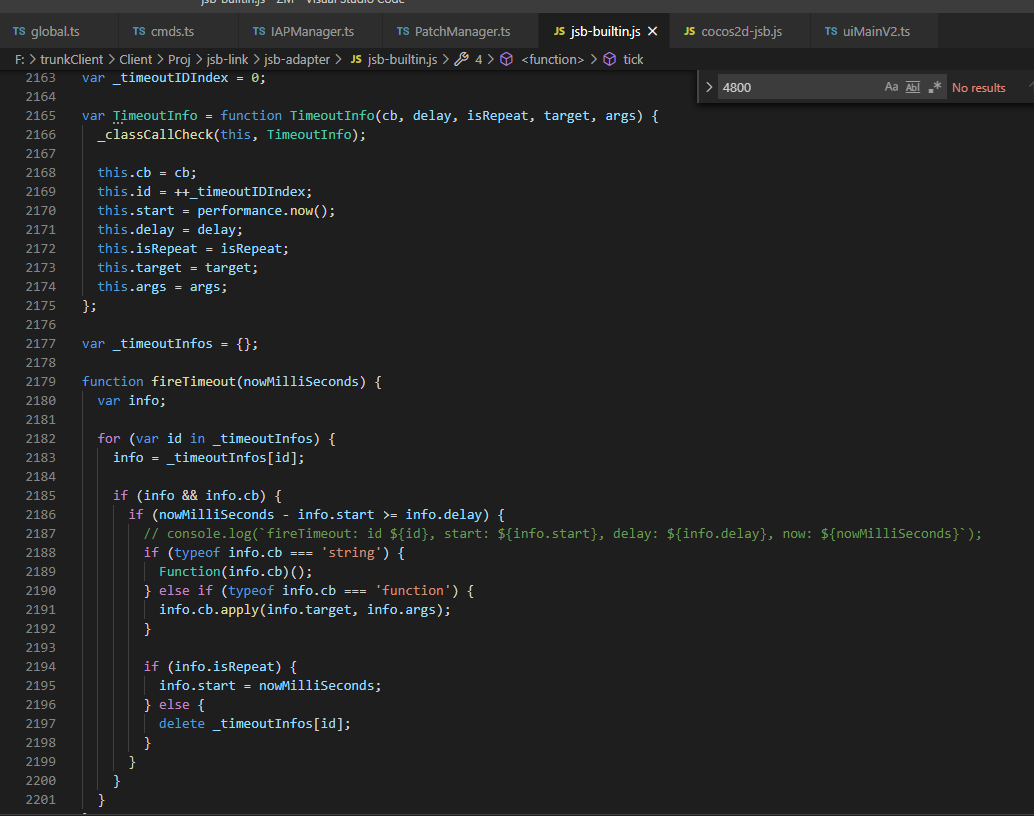Viewport: 1034px width, 816px height.
Task: Click the <function> symbol cube icon in breadcrumbs
Action: tap(506, 59)
